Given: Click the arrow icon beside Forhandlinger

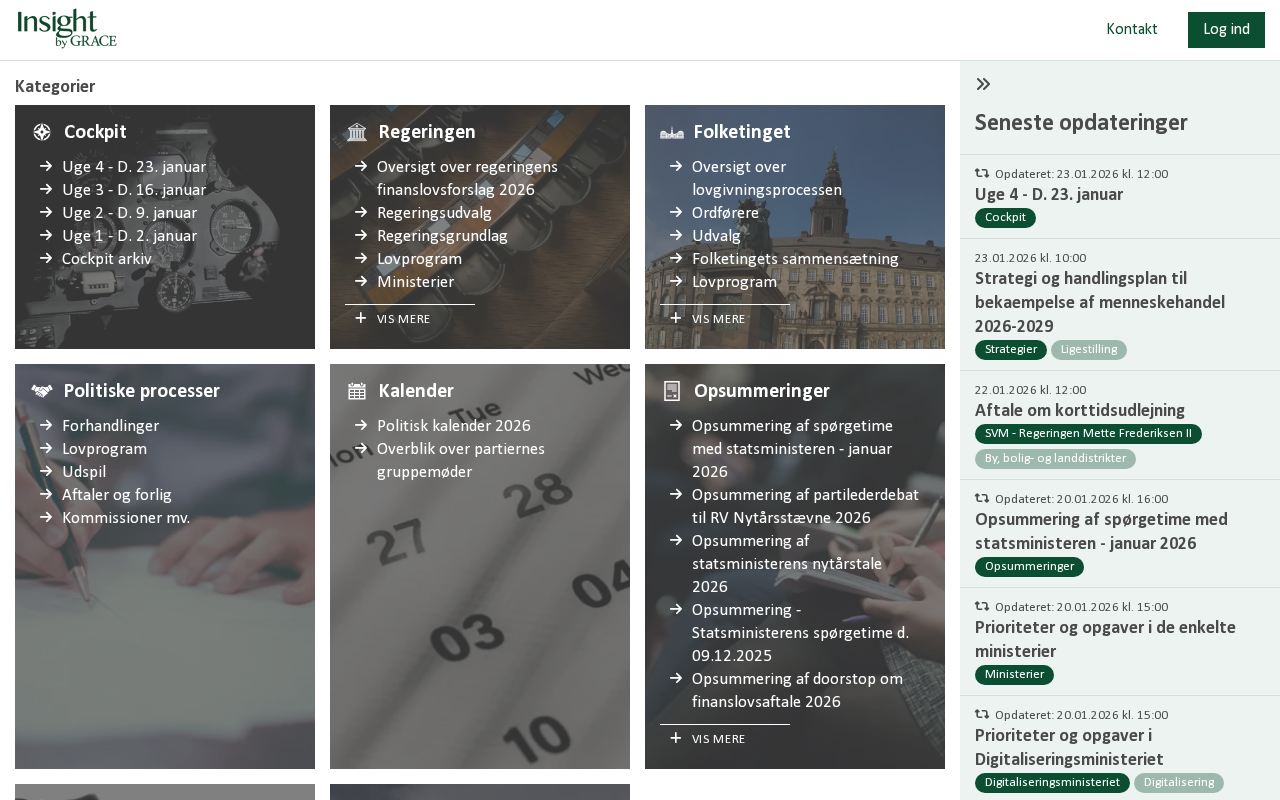Looking at the screenshot, I should point(46,425).
